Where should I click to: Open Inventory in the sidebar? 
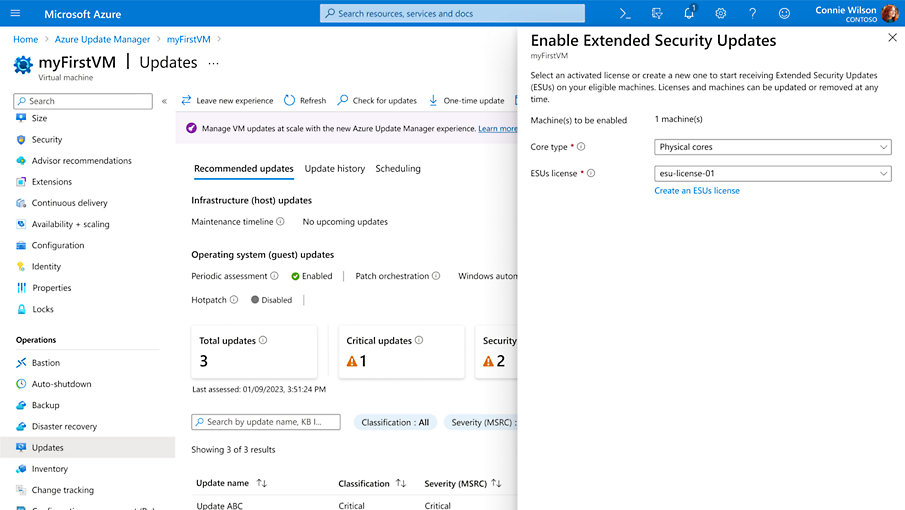[x=50, y=469]
